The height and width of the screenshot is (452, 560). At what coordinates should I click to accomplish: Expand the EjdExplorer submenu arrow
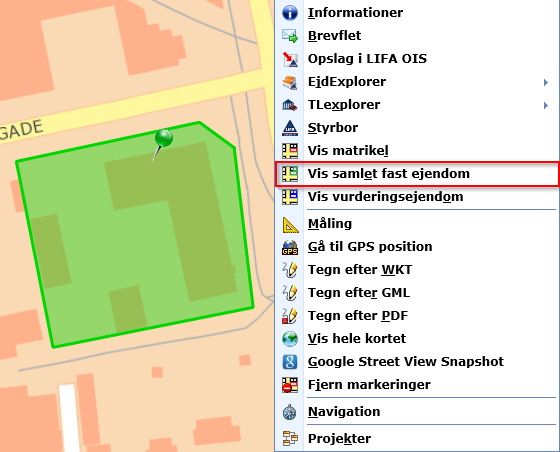point(546,82)
